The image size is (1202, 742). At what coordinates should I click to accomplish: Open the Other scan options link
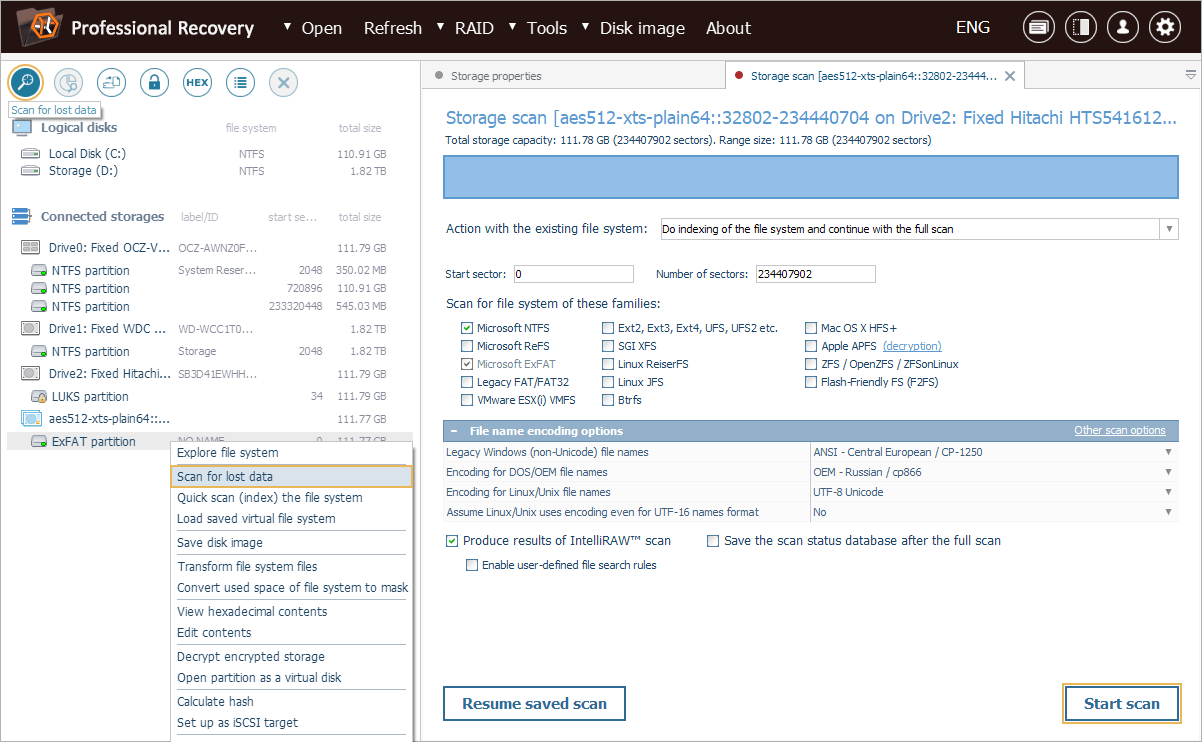click(1120, 431)
